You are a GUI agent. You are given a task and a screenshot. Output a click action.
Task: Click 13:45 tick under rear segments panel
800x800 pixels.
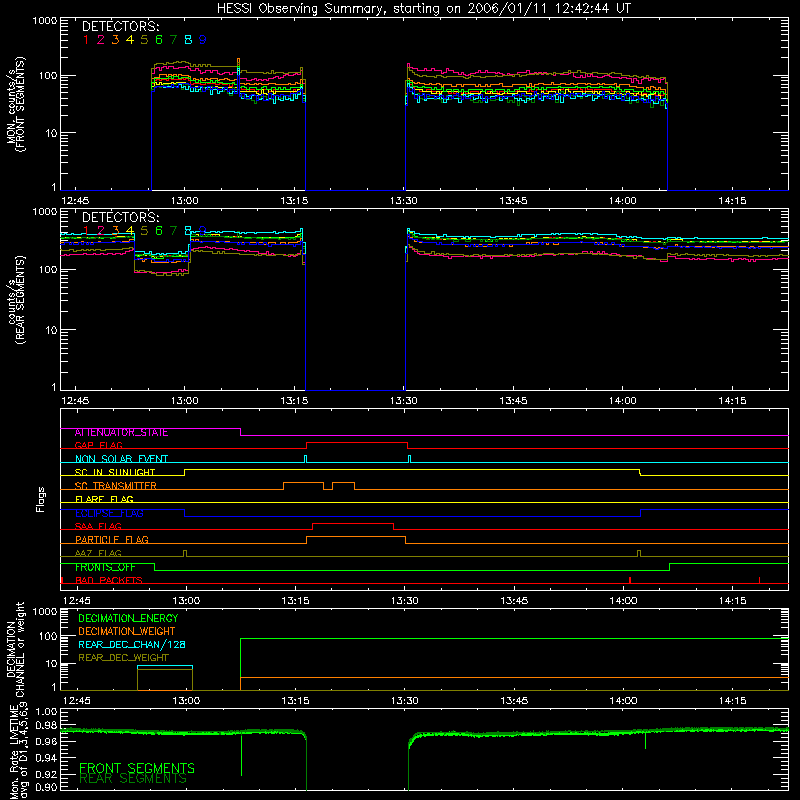pyautogui.click(x=513, y=401)
